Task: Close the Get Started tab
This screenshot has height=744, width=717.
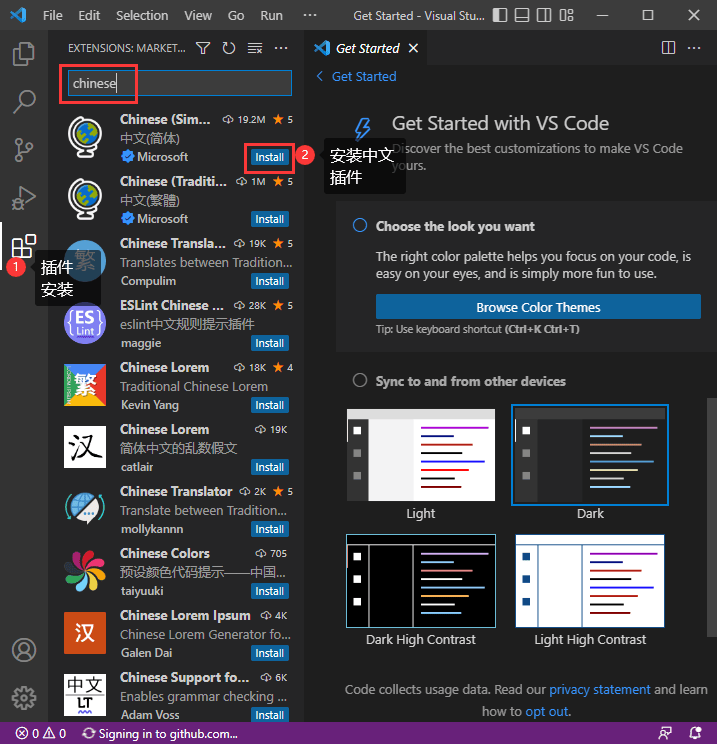Action: pyautogui.click(x=413, y=48)
